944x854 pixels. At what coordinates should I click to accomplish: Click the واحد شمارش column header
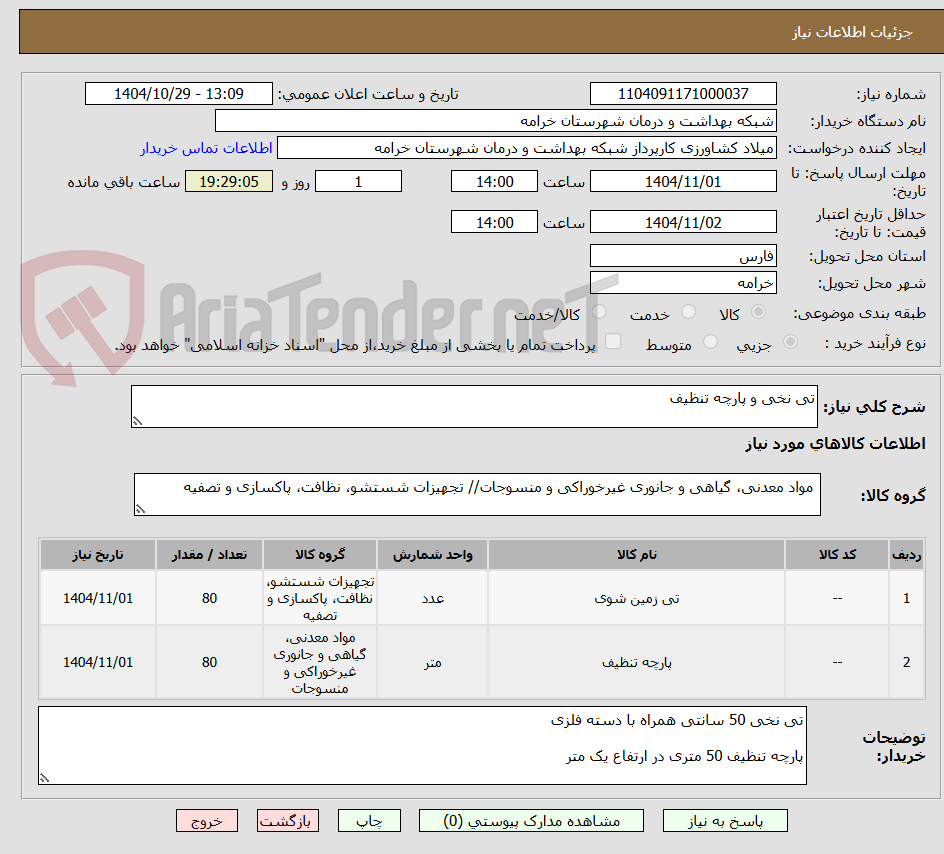pyautogui.click(x=433, y=555)
